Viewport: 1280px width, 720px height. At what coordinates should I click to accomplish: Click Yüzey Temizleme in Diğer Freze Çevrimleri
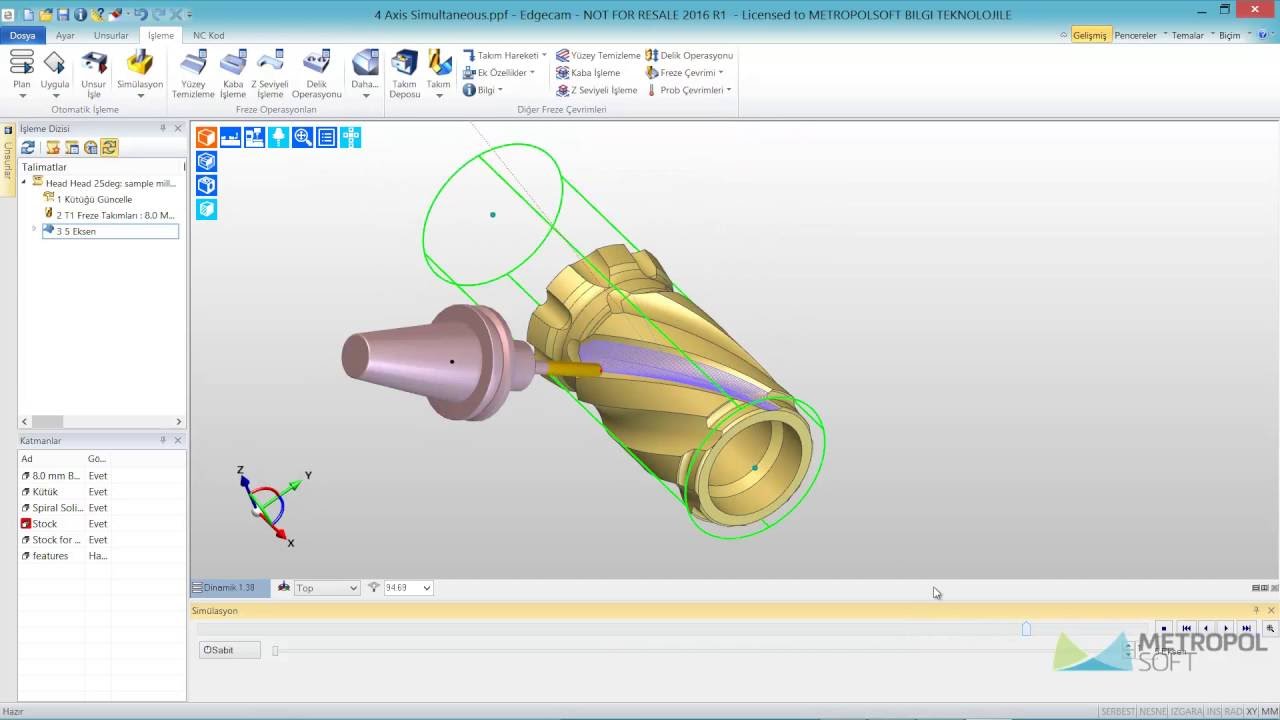(x=598, y=56)
